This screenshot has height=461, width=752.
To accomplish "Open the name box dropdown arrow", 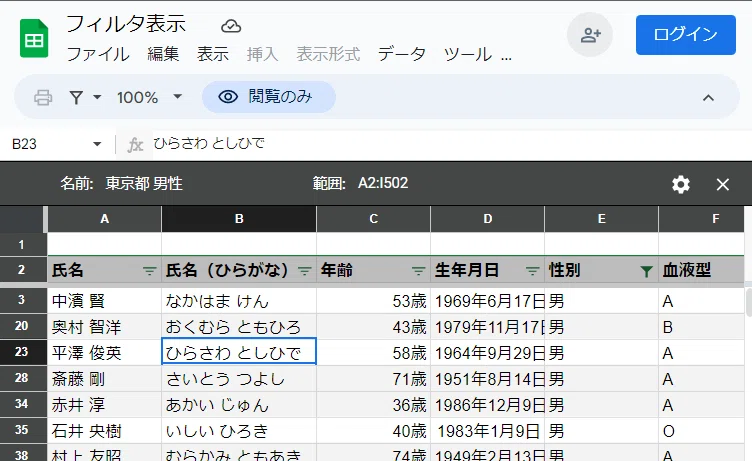I will click(x=97, y=144).
